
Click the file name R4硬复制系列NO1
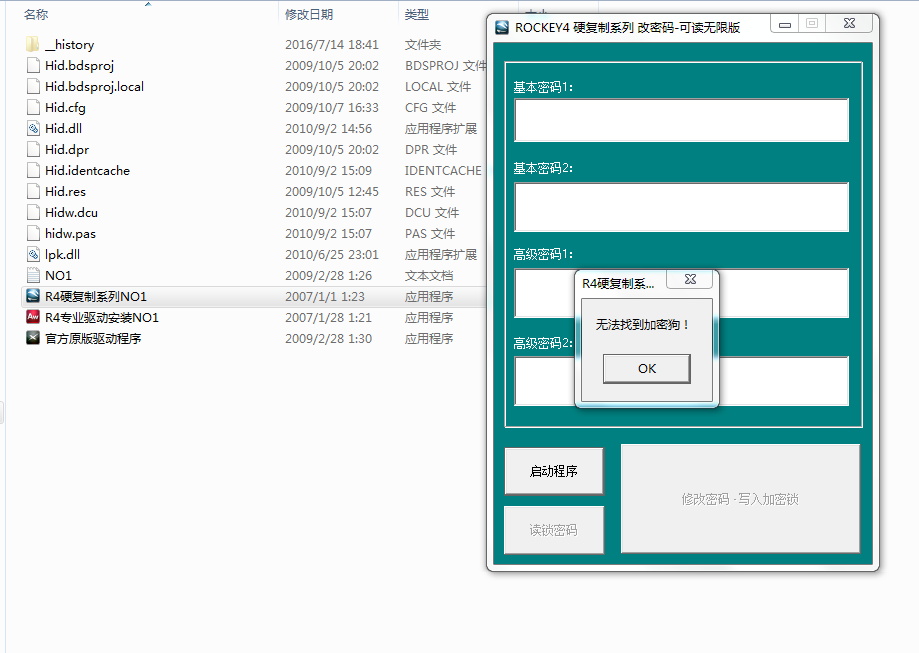click(x=96, y=297)
